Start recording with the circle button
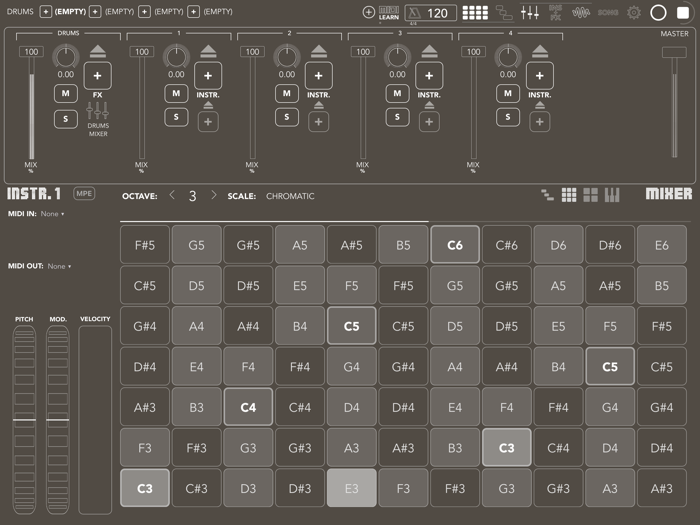700x525 pixels. (658, 12)
